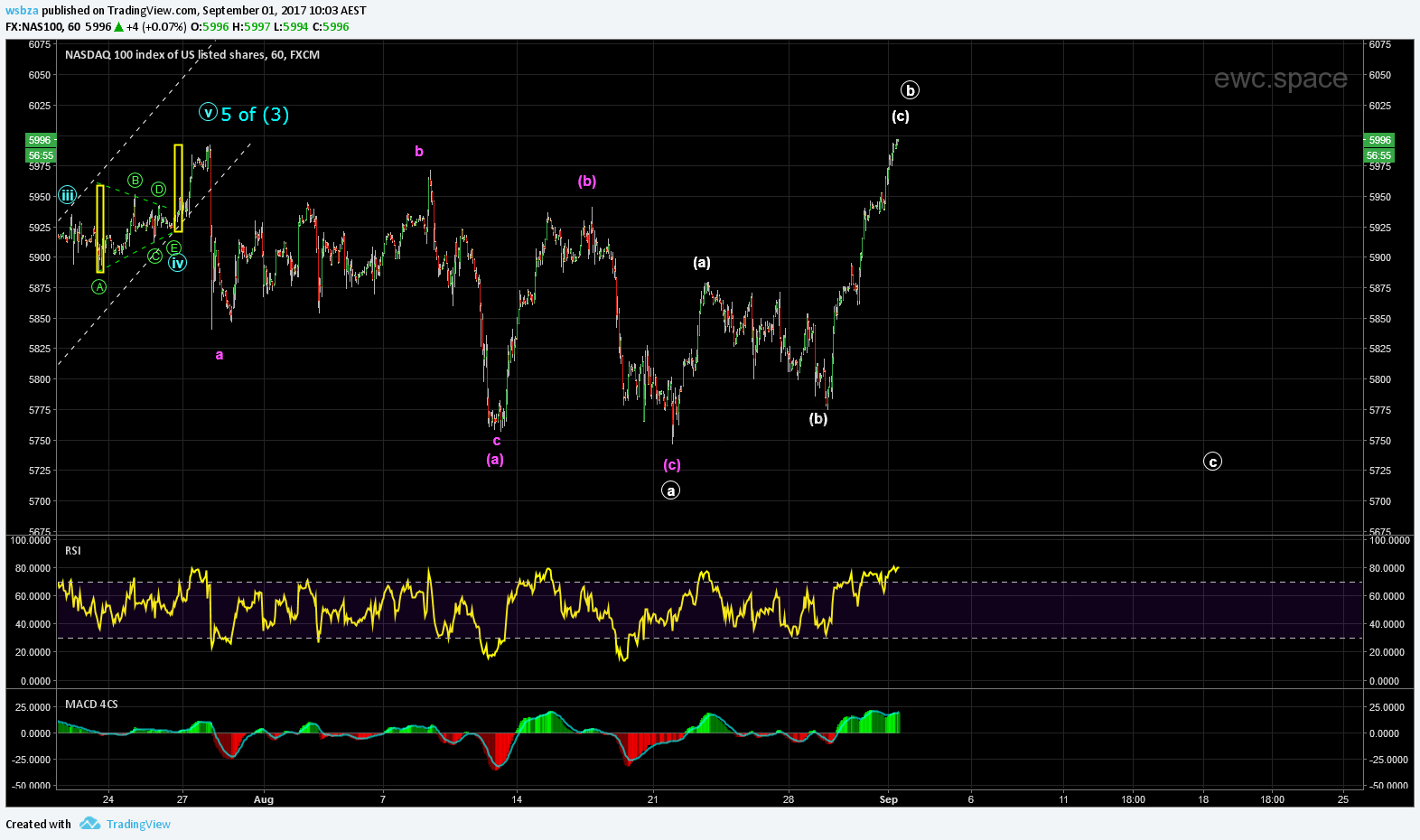The height and width of the screenshot is (840, 1420).
Task: Select the cyan circled iii wave marker
Action: (x=68, y=195)
